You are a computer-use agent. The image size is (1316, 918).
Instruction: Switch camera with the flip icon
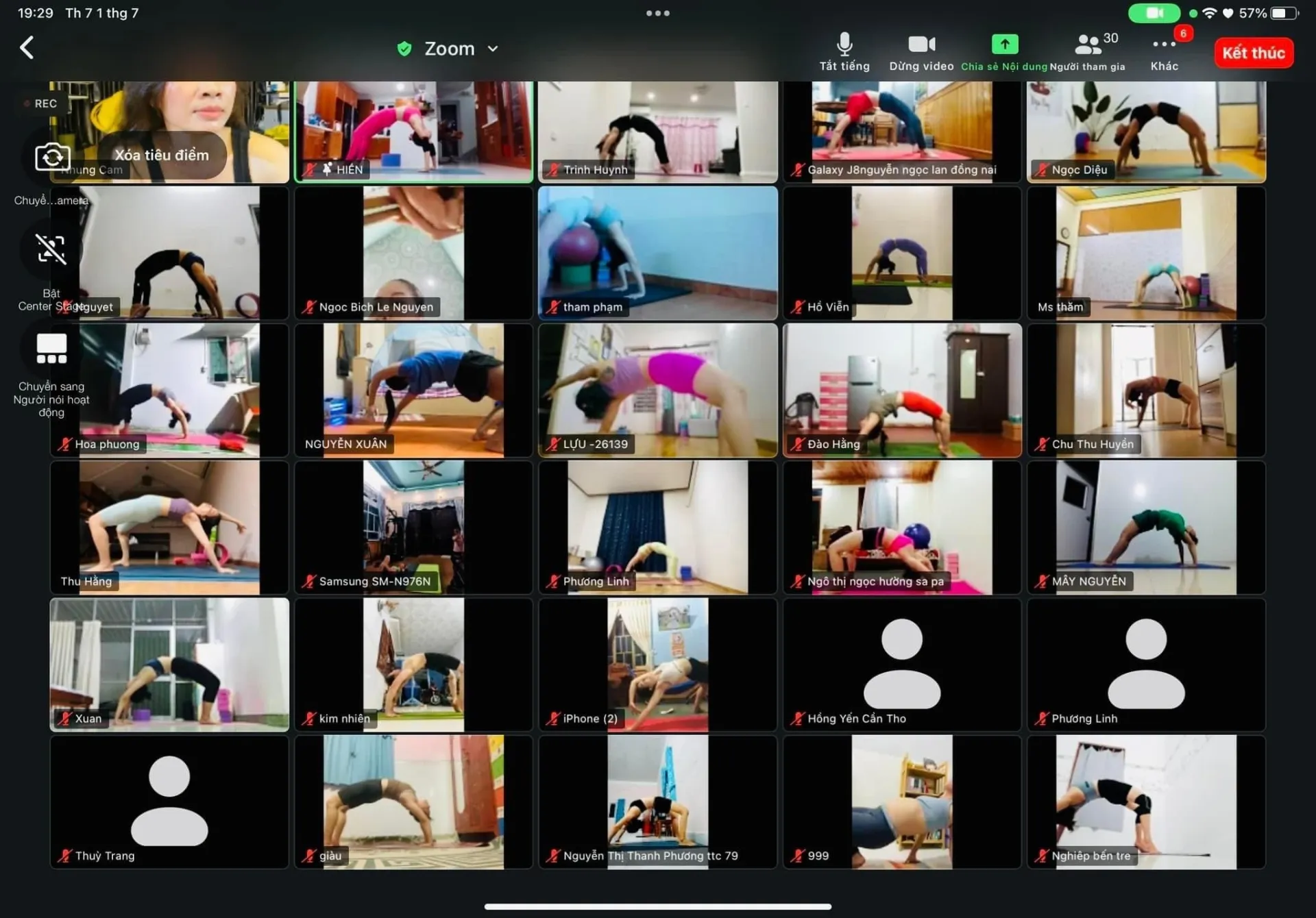[52, 157]
